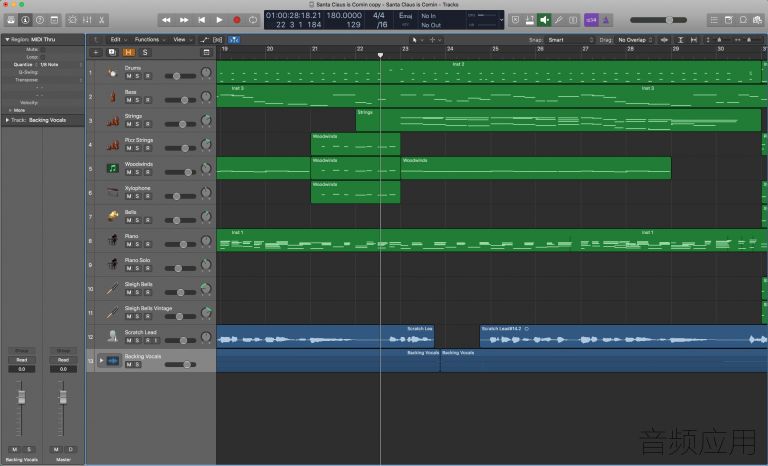
Task: Toggle the region Mute checkbox
Action: click(43, 49)
